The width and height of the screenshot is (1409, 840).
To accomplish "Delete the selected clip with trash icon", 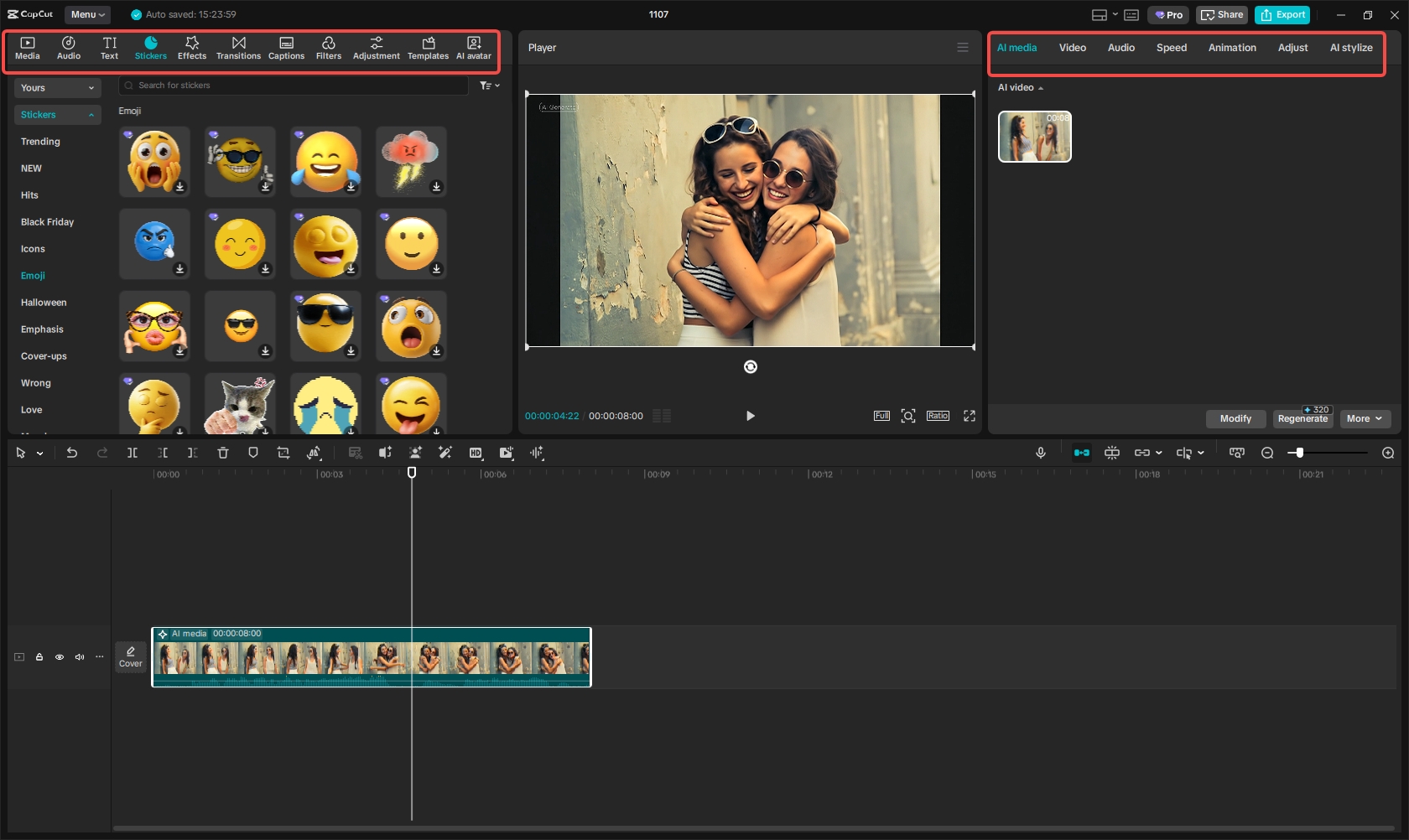I will tap(222, 453).
